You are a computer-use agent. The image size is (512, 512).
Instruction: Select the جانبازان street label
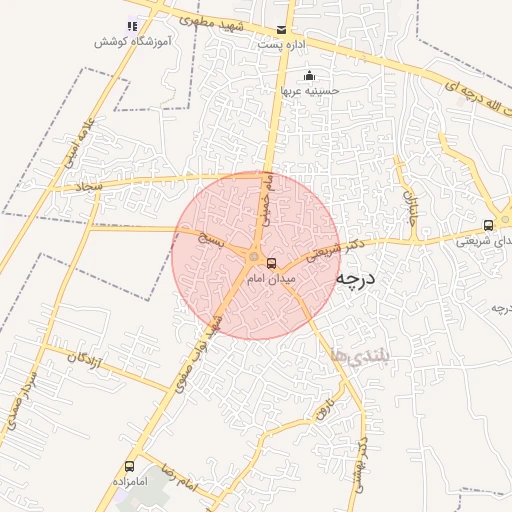point(410,208)
